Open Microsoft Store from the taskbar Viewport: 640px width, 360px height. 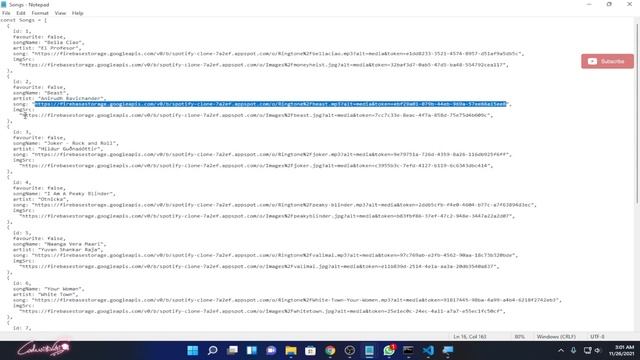click(311, 350)
